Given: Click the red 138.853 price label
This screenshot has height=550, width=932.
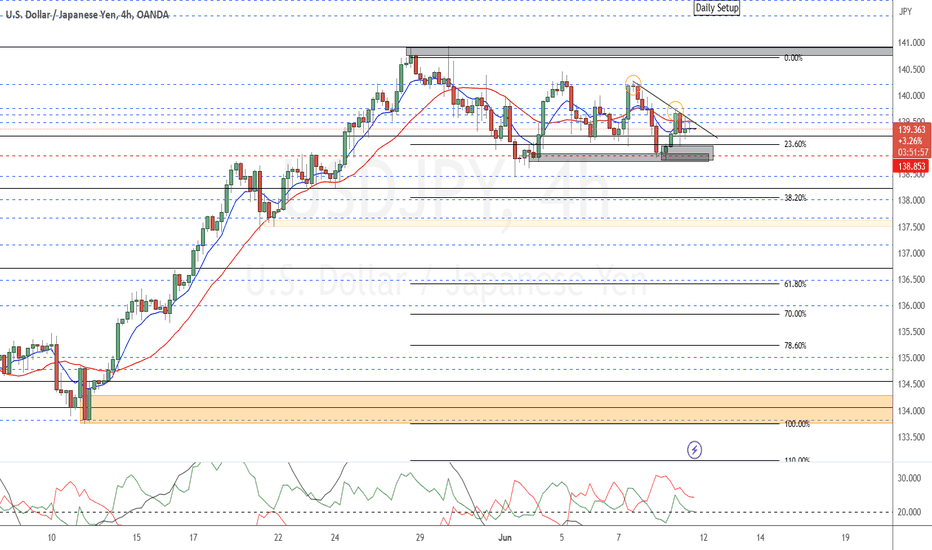Looking at the screenshot, I should [x=911, y=166].
